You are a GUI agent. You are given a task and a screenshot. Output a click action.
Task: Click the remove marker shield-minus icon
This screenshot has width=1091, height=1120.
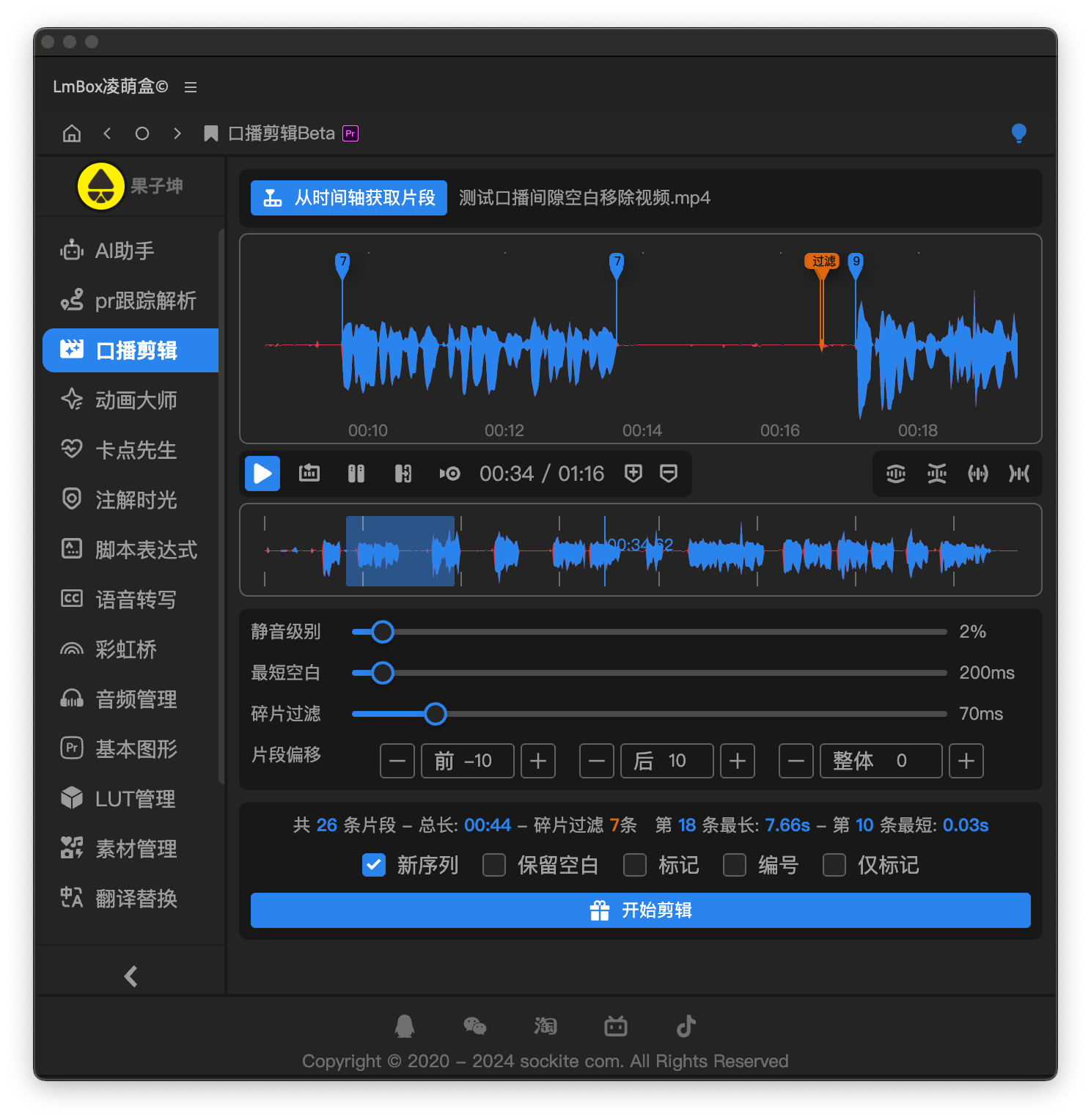click(669, 474)
